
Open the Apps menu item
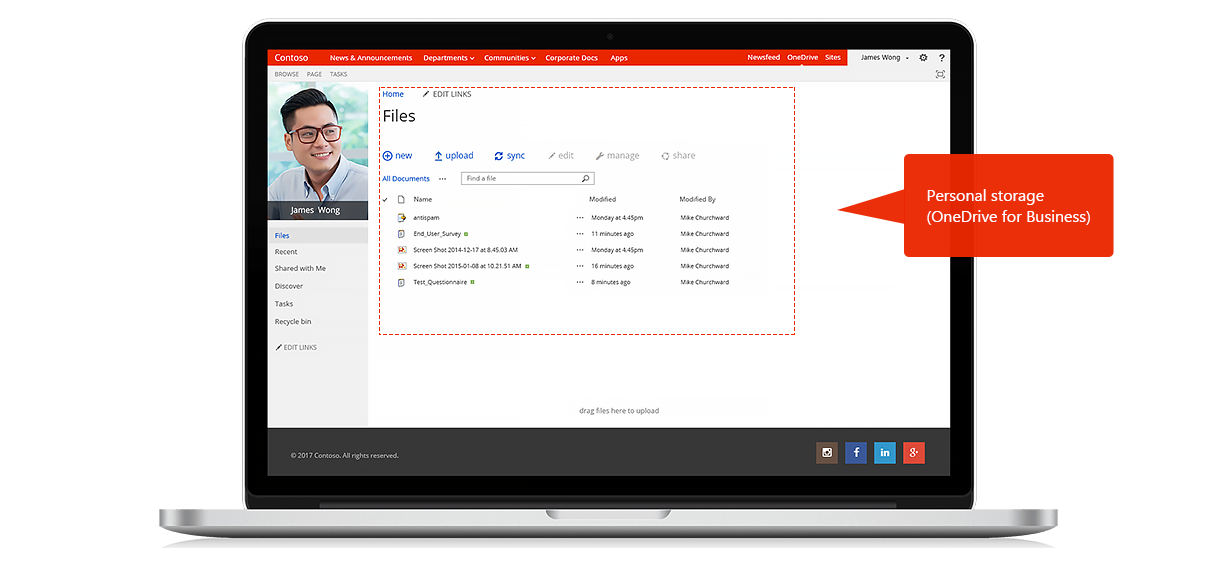619,58
